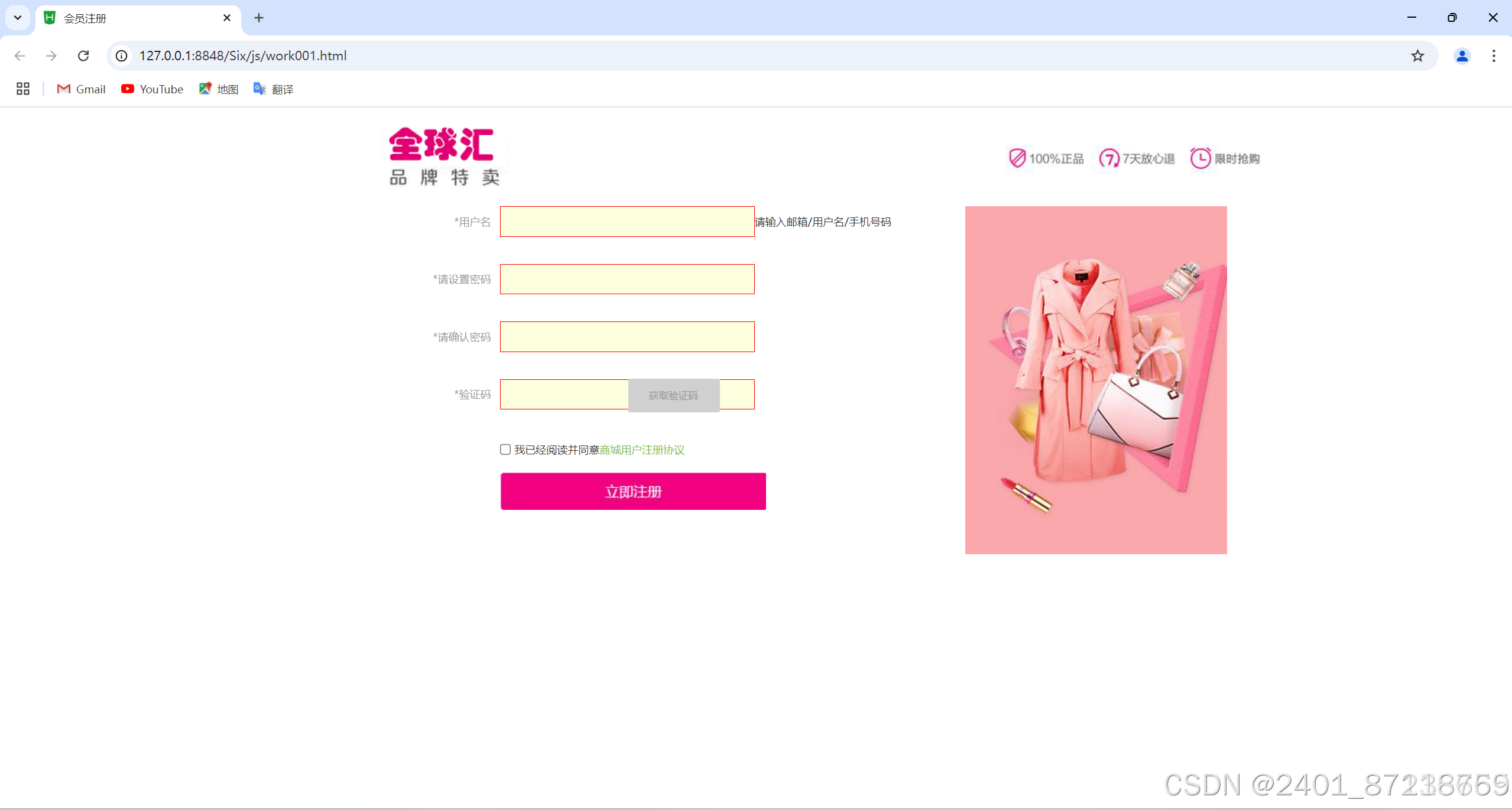Click the 限时抢购 clock icon
Image resolution: width=1512 pixels, height=810 pixels.
point(1200,158)
